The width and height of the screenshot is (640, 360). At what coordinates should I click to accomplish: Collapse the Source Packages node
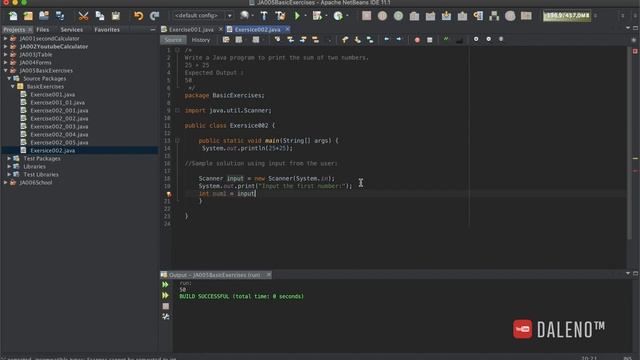tap(9, 78)
